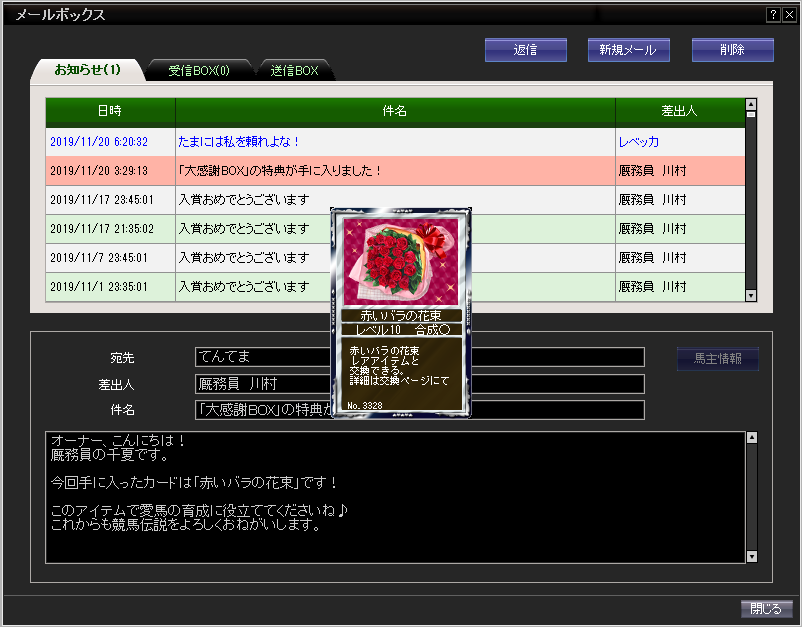Click the help question mark icon

(773, 15)
